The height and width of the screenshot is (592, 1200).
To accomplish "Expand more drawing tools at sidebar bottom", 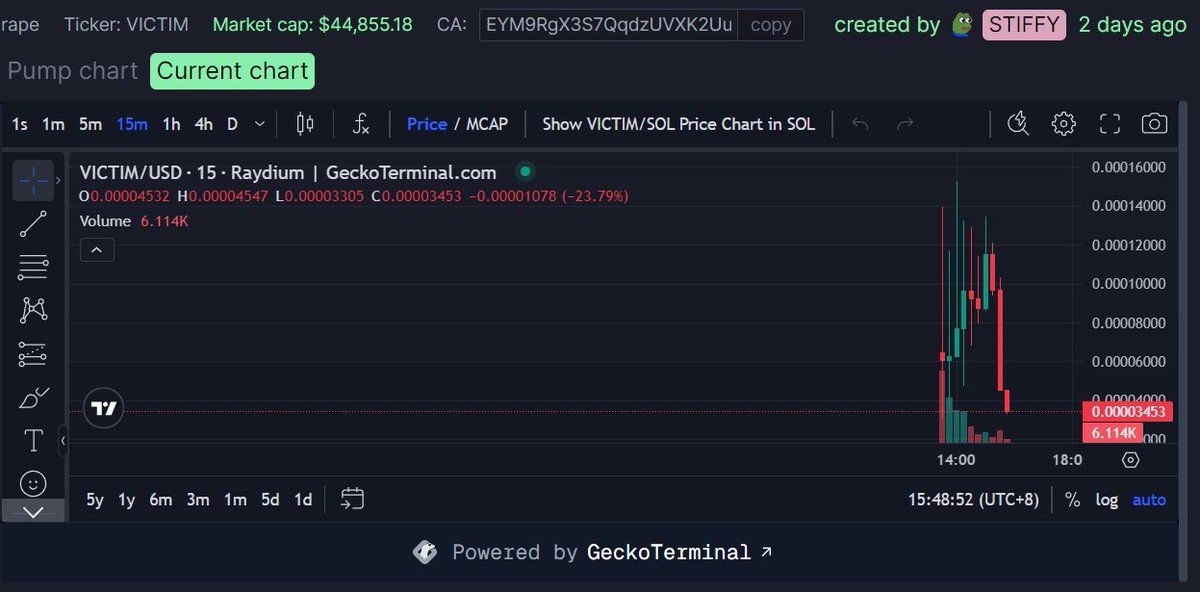I will pos(33,511).
